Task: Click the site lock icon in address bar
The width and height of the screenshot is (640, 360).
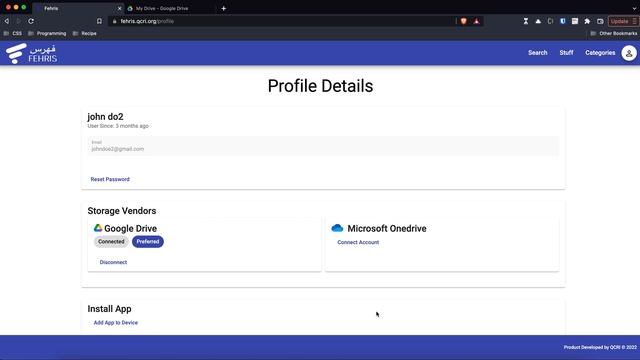Action: pyautogui.click(x=114, y=21)
